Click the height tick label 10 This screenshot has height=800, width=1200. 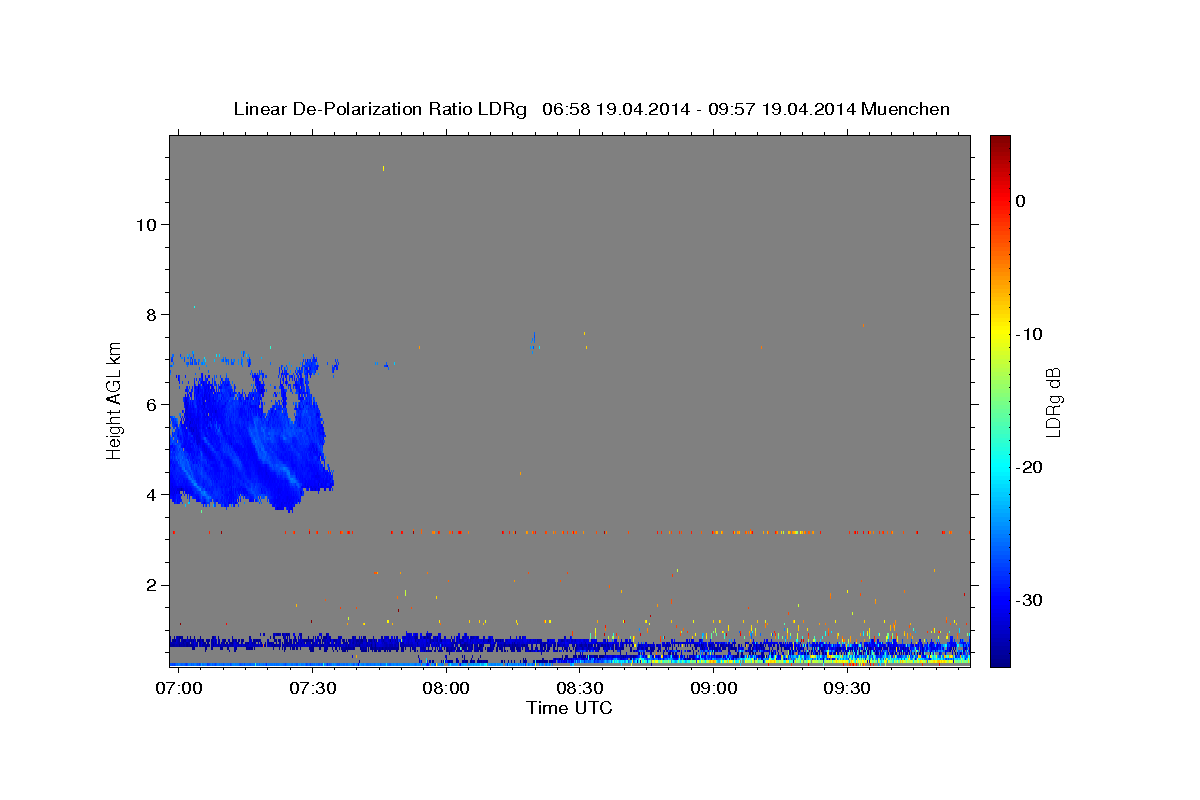145,224
